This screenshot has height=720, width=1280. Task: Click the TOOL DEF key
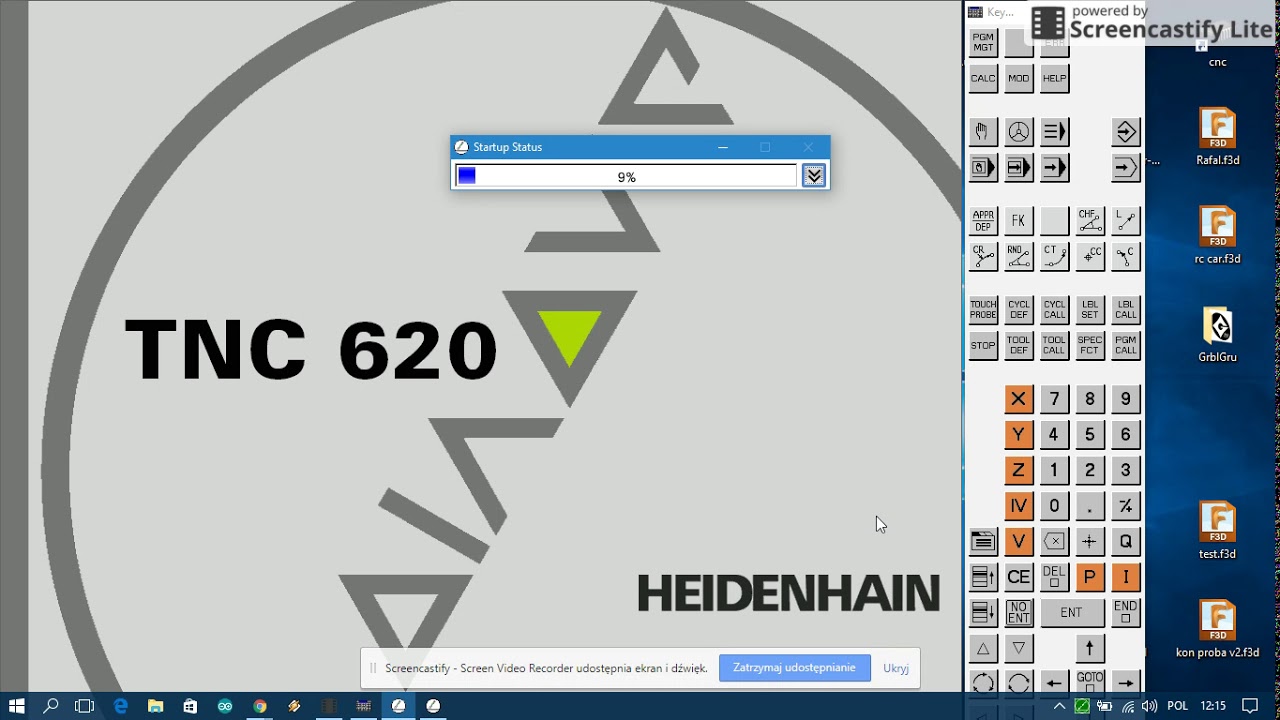(1018, 346)
